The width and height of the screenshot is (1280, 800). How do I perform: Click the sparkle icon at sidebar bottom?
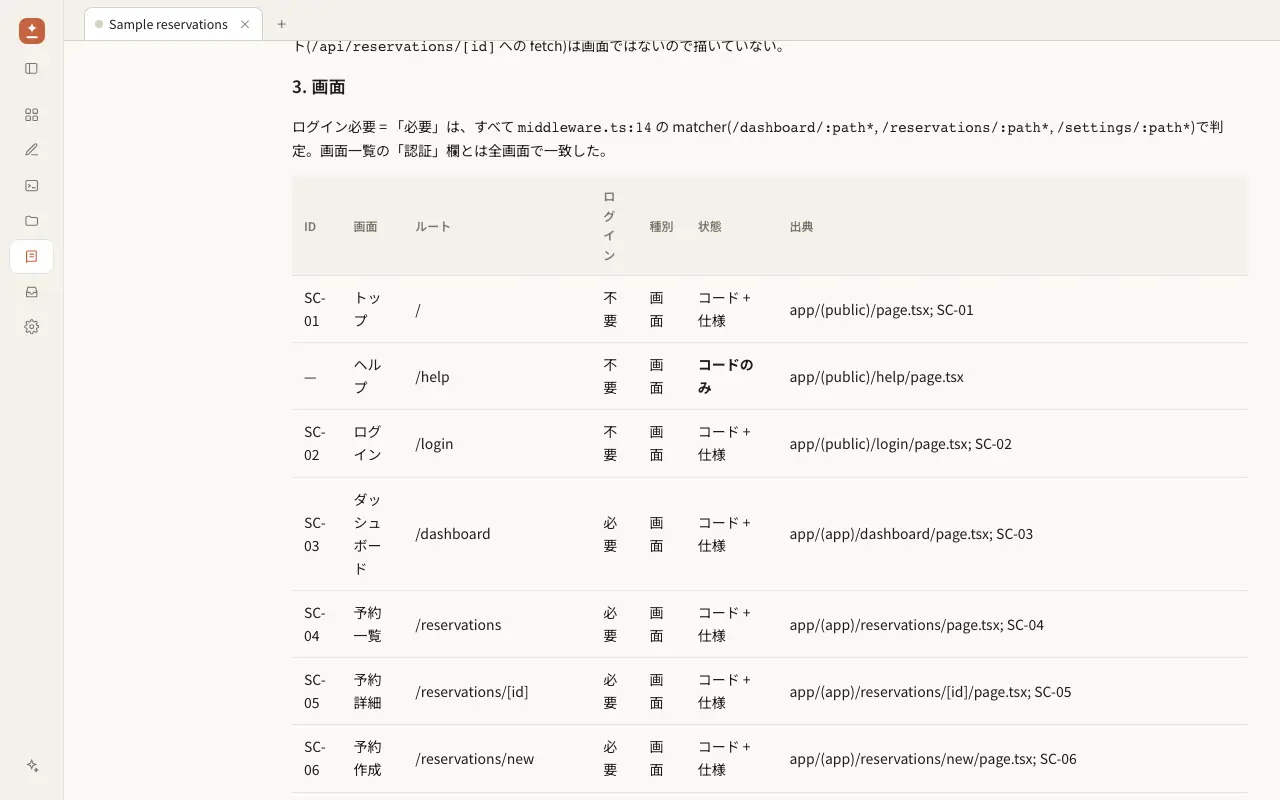32,766
